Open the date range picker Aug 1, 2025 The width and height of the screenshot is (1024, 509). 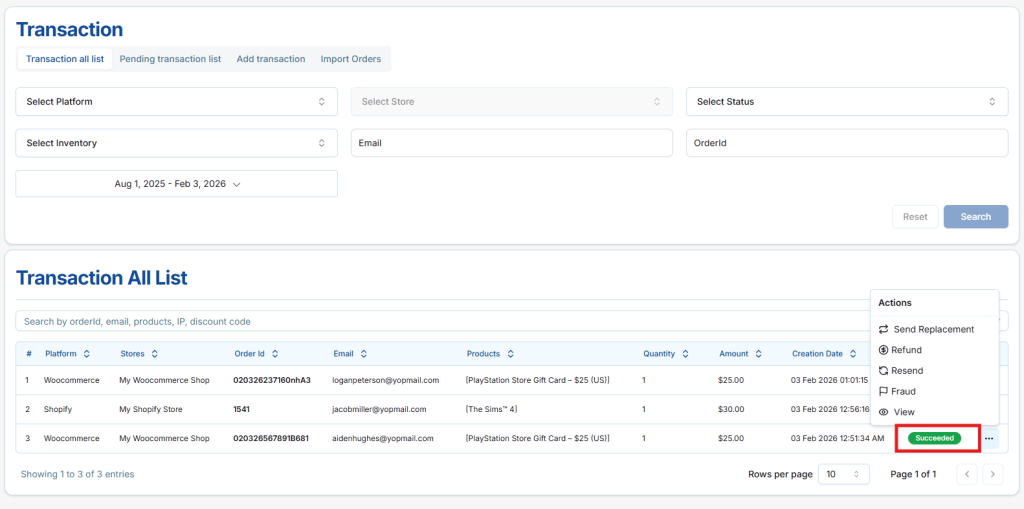[x=176, y=184]
